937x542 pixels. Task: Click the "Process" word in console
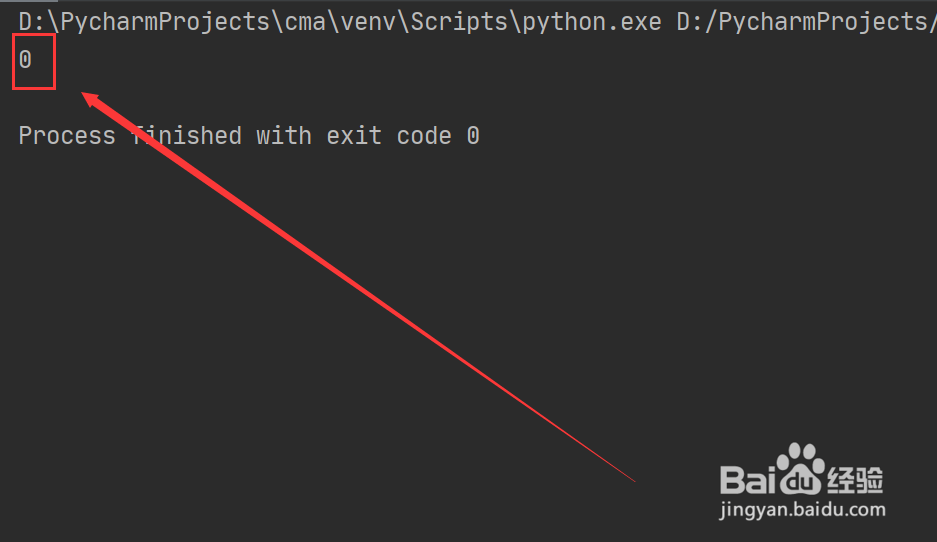67,136
